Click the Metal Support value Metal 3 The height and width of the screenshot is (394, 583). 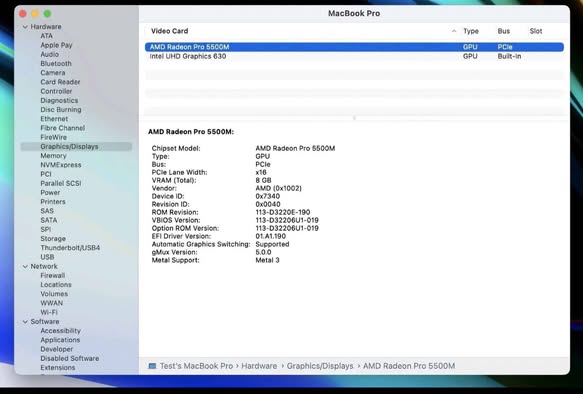coord(267,260)
